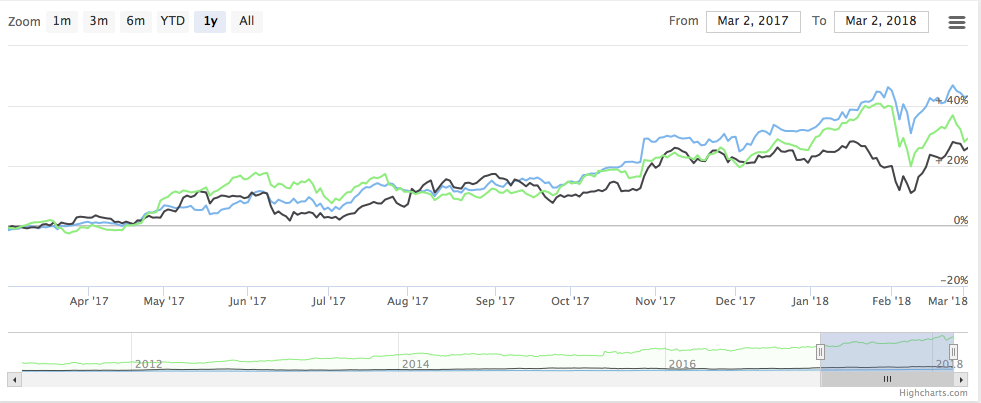
Task: Choose the YTD zoom option
Action: click(x=173, y=21)
